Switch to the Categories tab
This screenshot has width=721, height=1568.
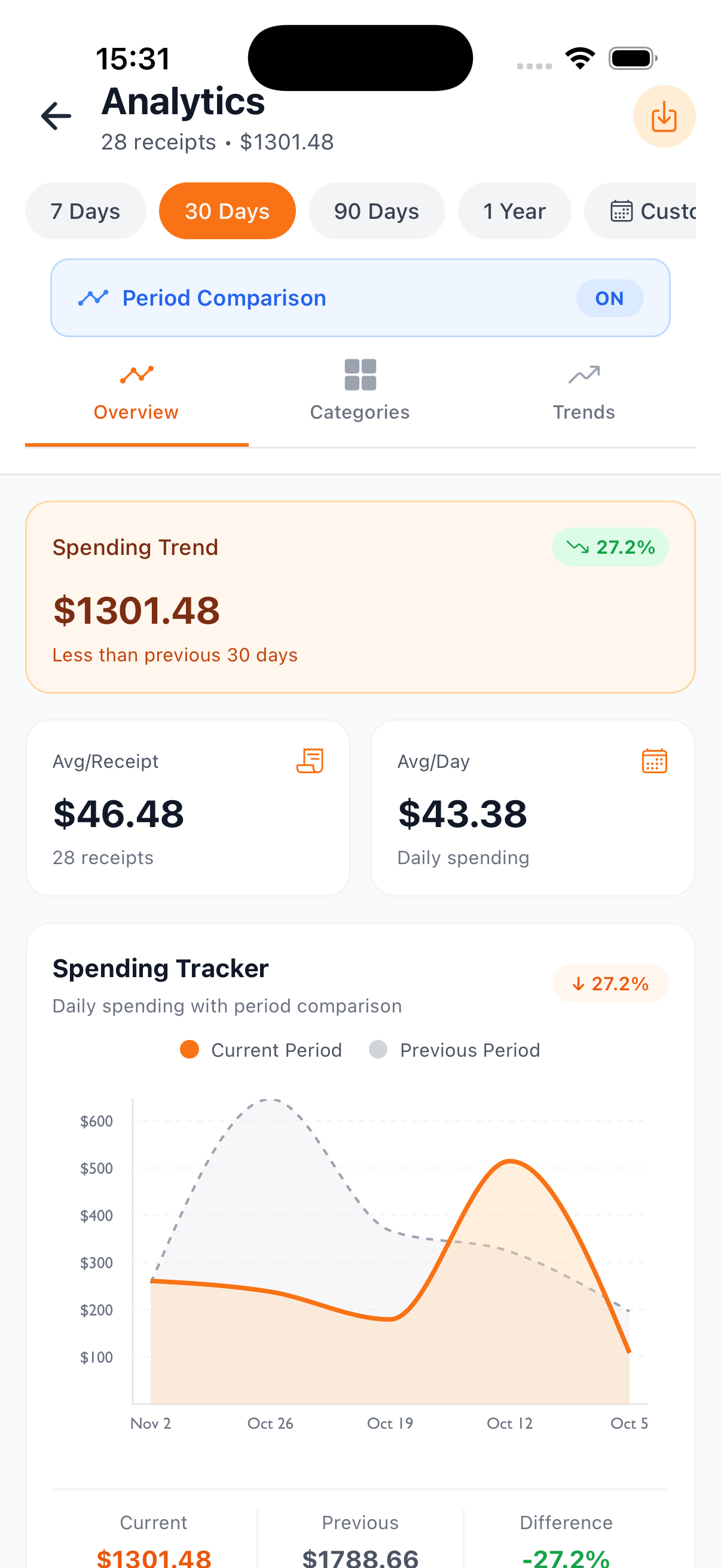tap(359, 396)
